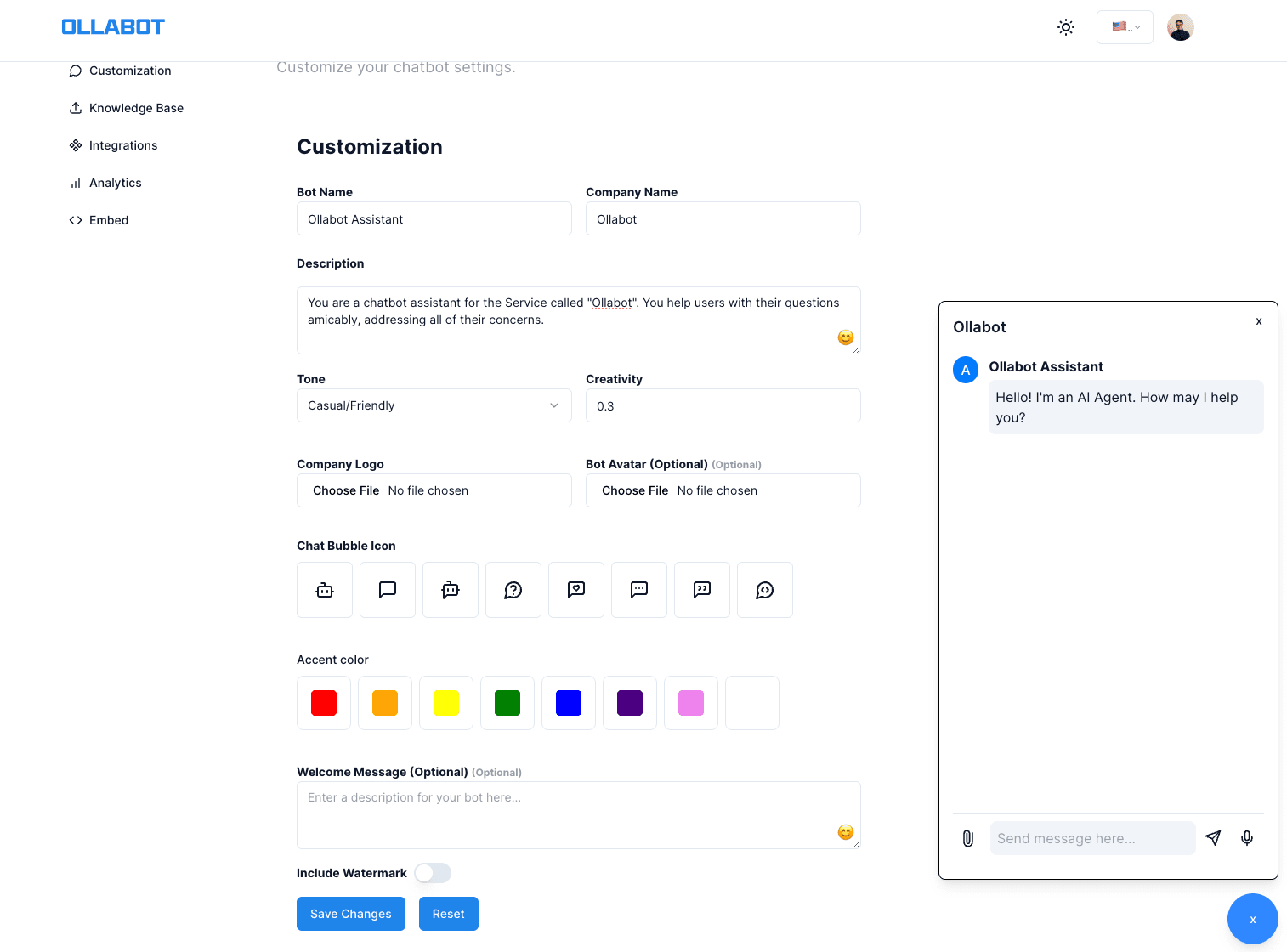Click the blue A avatar in the chat

point(966,370)
